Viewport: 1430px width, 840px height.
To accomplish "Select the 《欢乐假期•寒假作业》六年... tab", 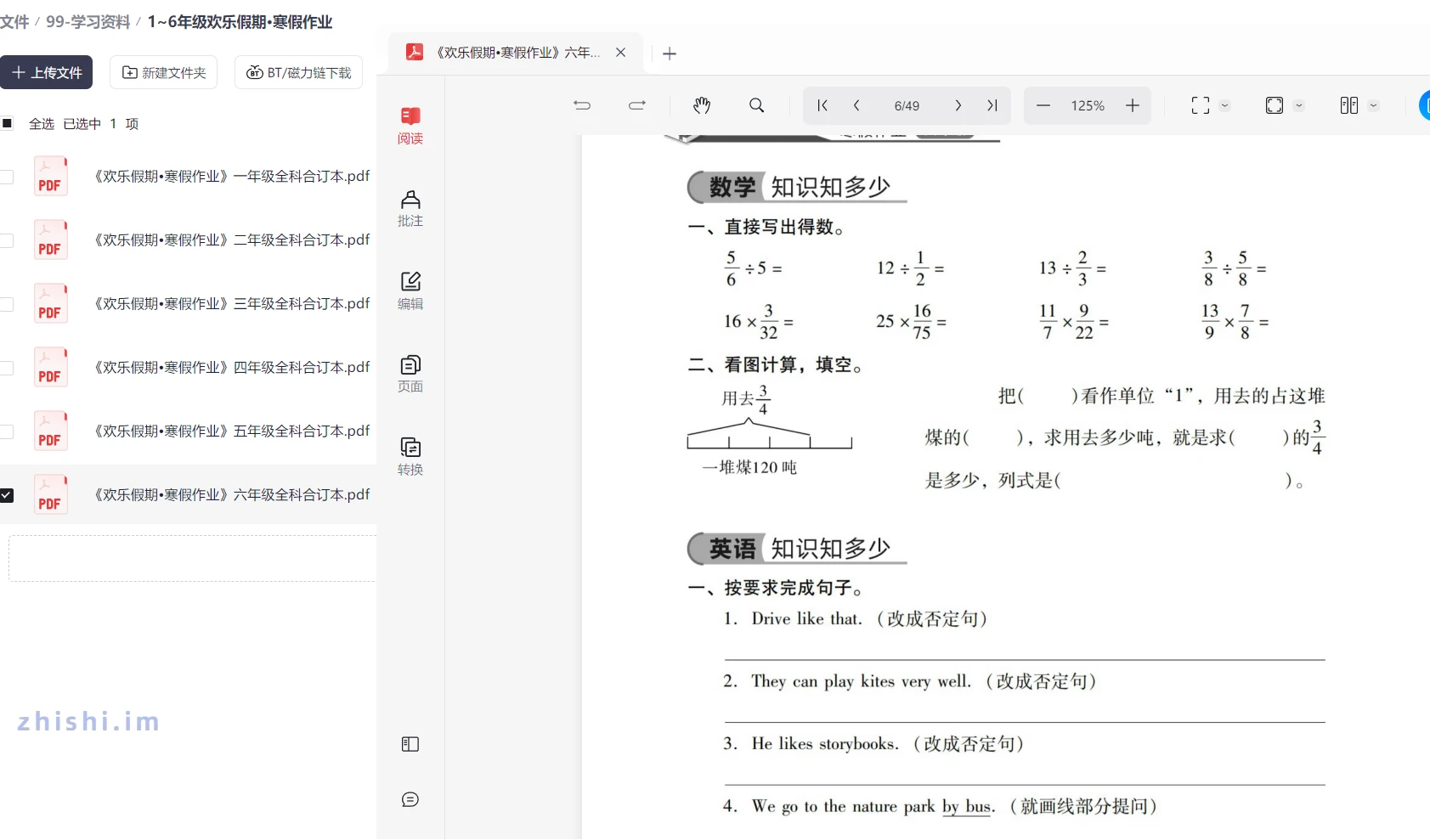I will [517, 53].
